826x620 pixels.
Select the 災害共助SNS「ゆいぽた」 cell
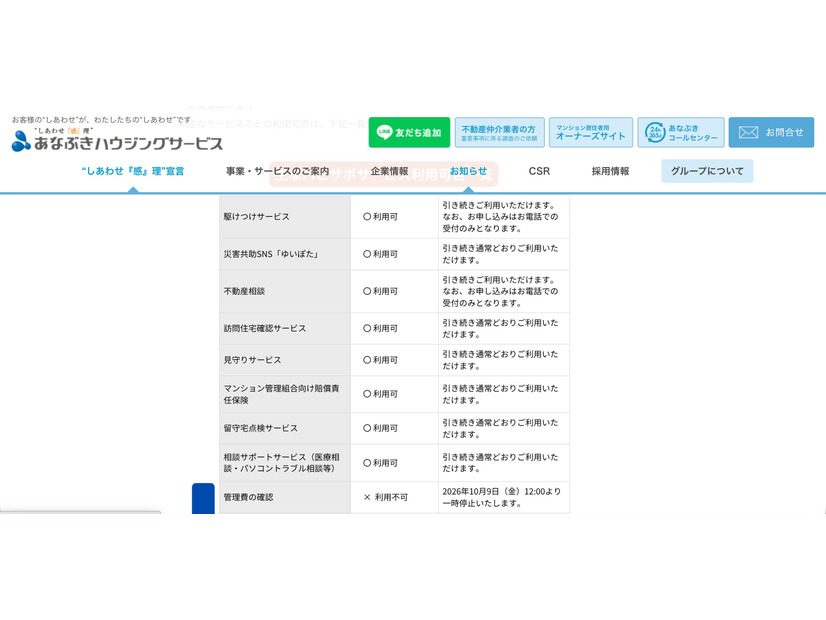point(285,254)
